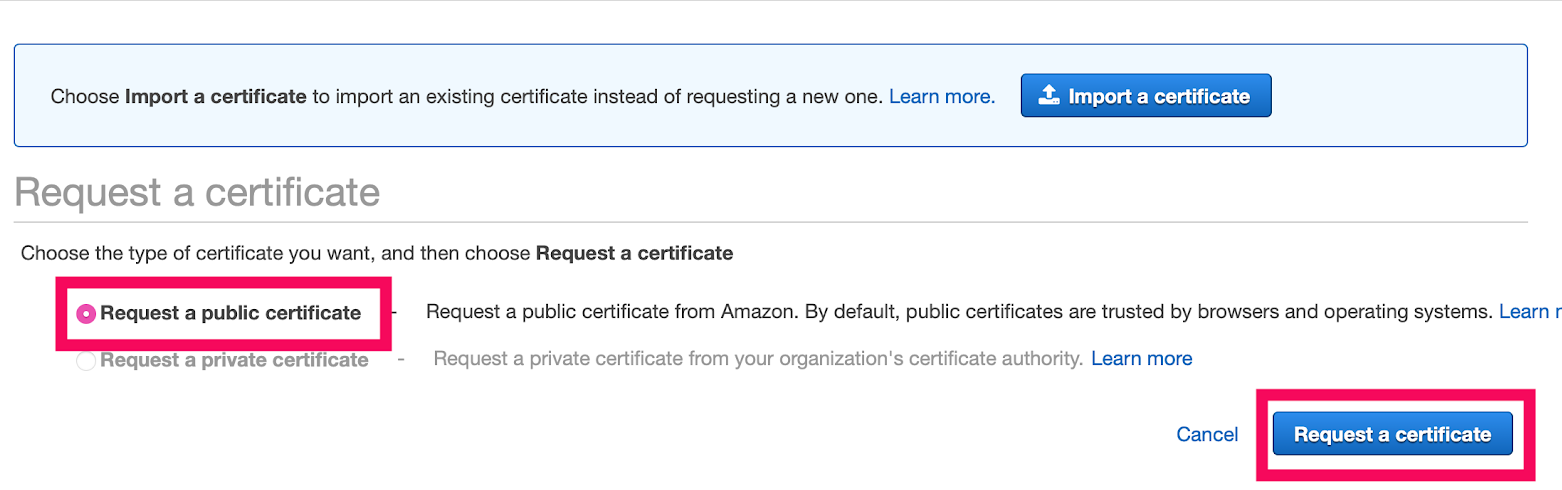Click empty area at right of blue banner
Viewport: 1562px width, 490px height.
click(1400, 95)
